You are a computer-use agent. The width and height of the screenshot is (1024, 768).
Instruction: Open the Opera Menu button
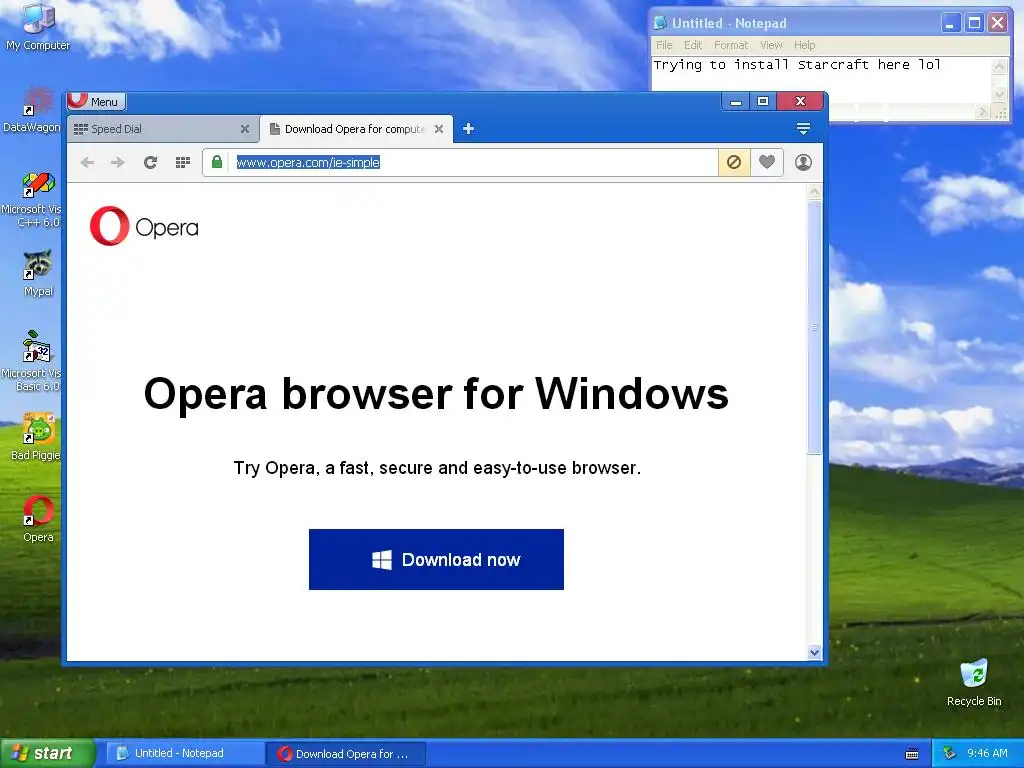pyautogui.click(x=96, y=101)
